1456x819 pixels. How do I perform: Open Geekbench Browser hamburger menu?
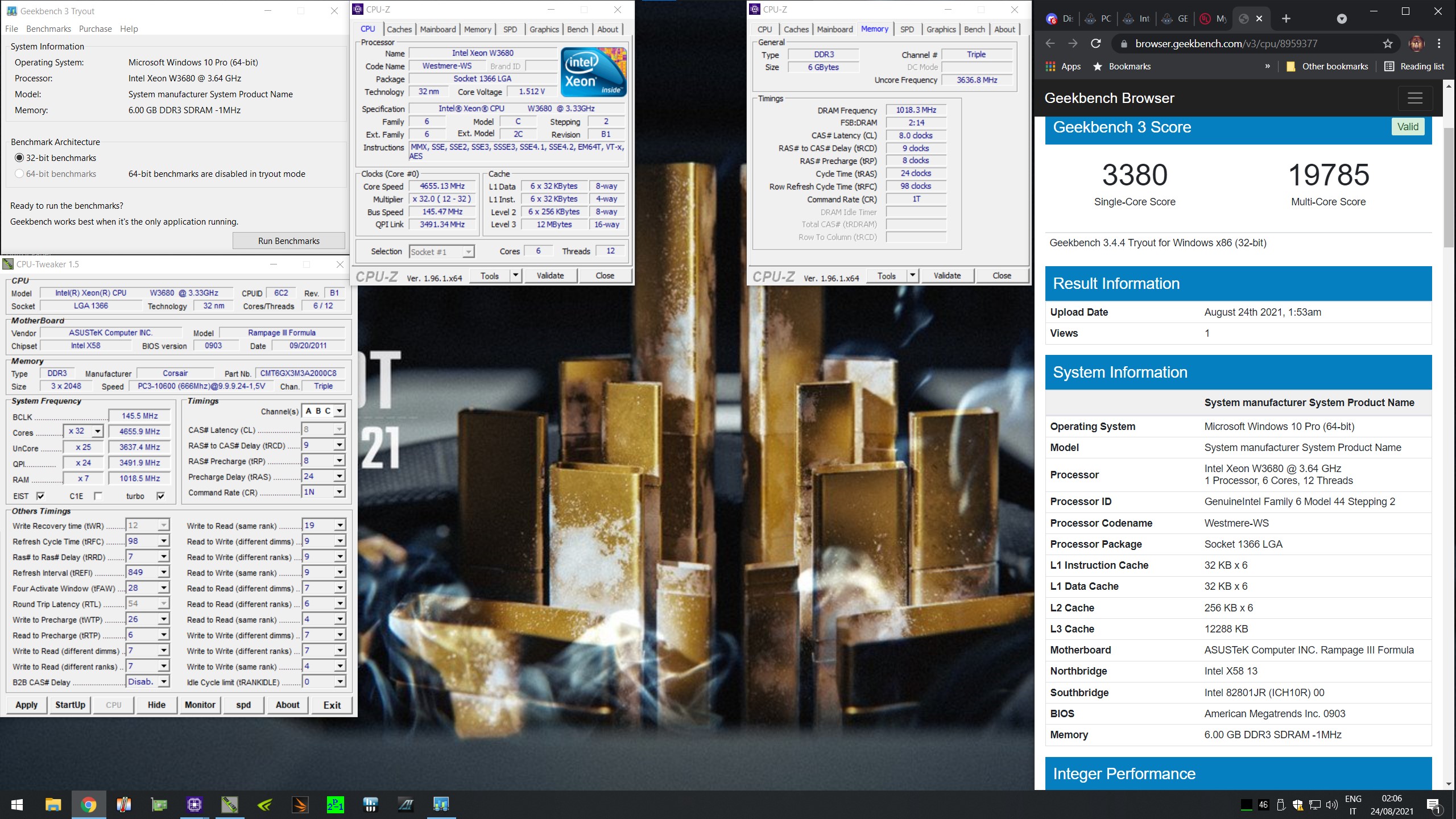tap(1415, 98)
